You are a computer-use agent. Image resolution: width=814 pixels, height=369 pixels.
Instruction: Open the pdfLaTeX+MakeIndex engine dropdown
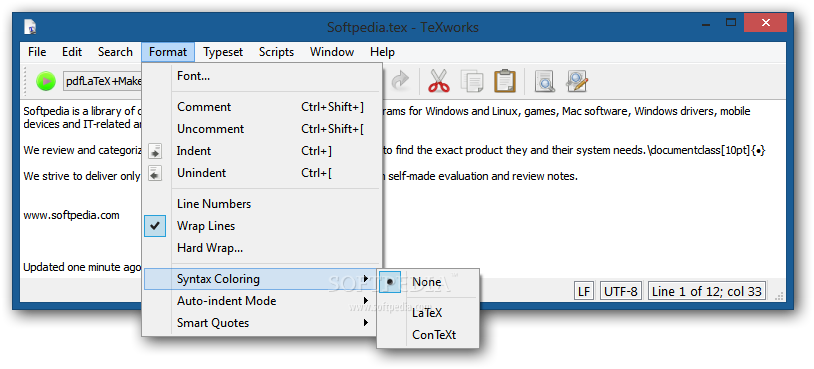pos(103,81)
